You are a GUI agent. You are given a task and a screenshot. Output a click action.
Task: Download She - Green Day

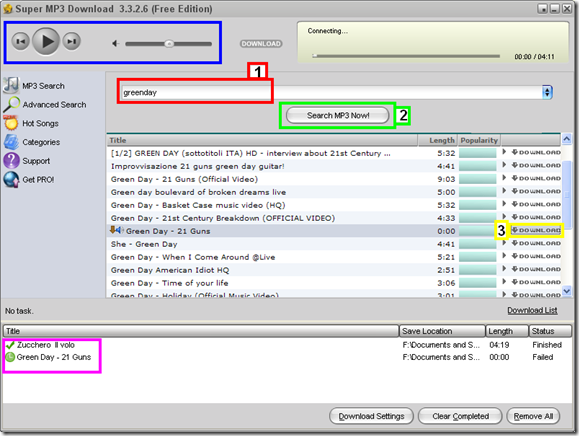pyautogui.click(x=536, y=243)
